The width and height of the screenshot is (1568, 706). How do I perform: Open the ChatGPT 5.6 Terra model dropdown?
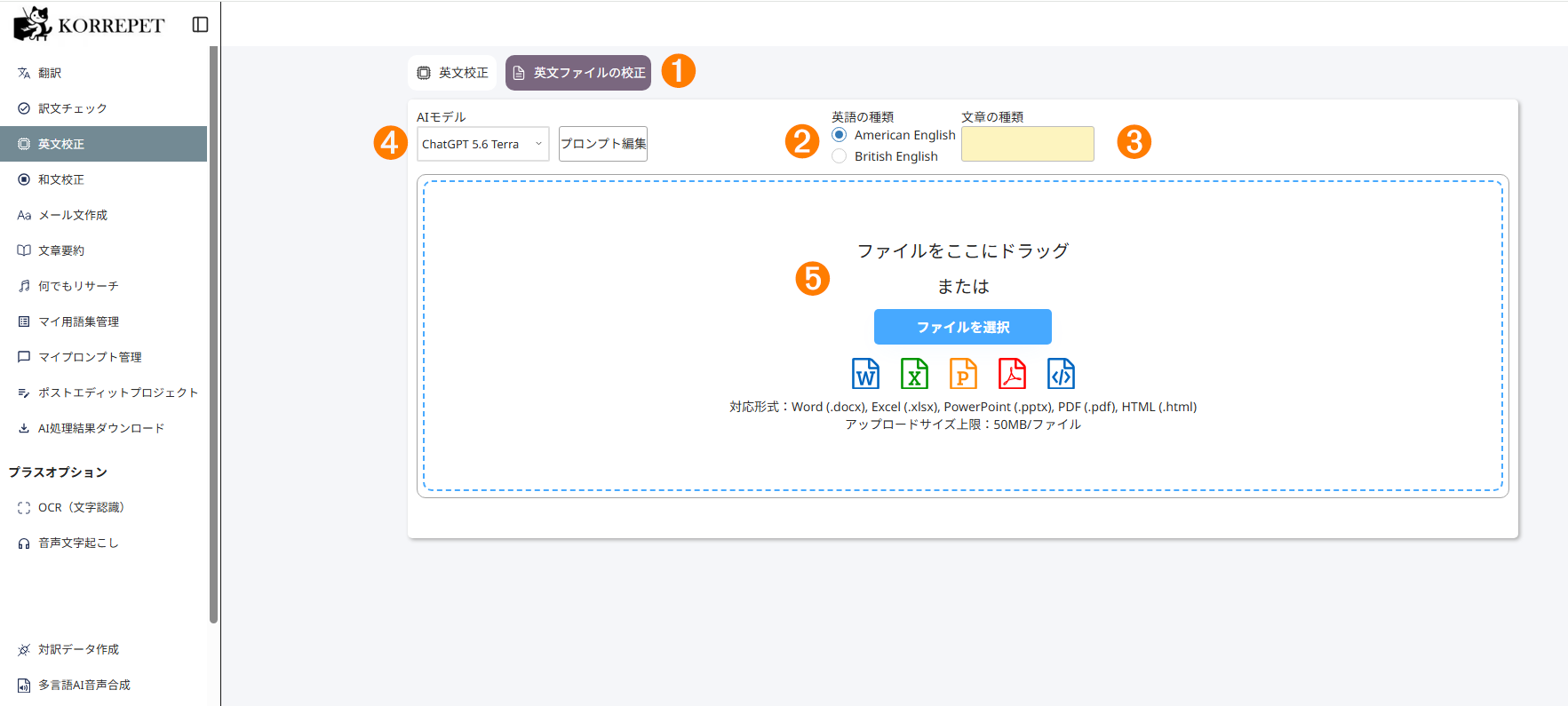click(483, 144)
